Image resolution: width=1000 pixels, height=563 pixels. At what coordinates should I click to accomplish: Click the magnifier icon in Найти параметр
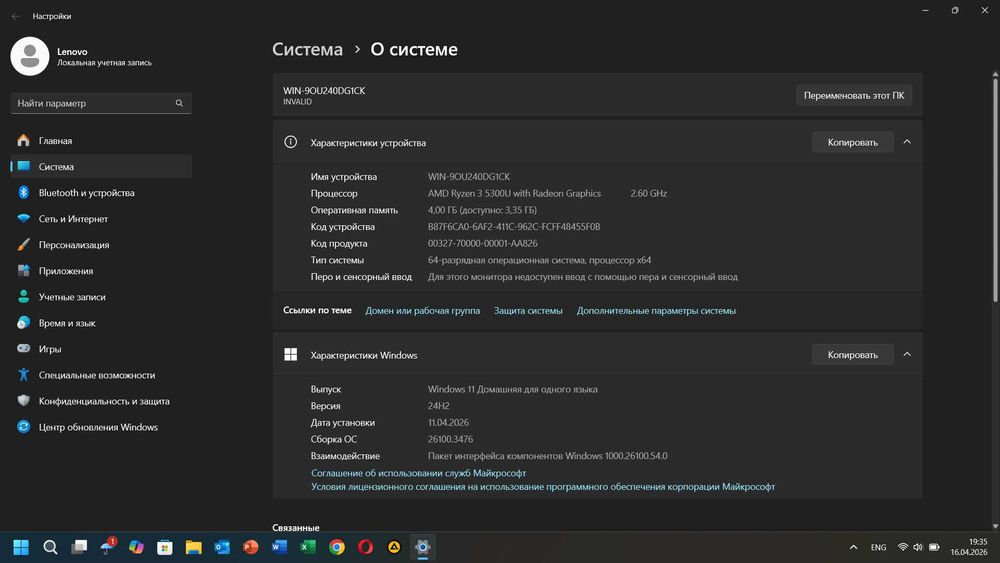click(179, 103)
